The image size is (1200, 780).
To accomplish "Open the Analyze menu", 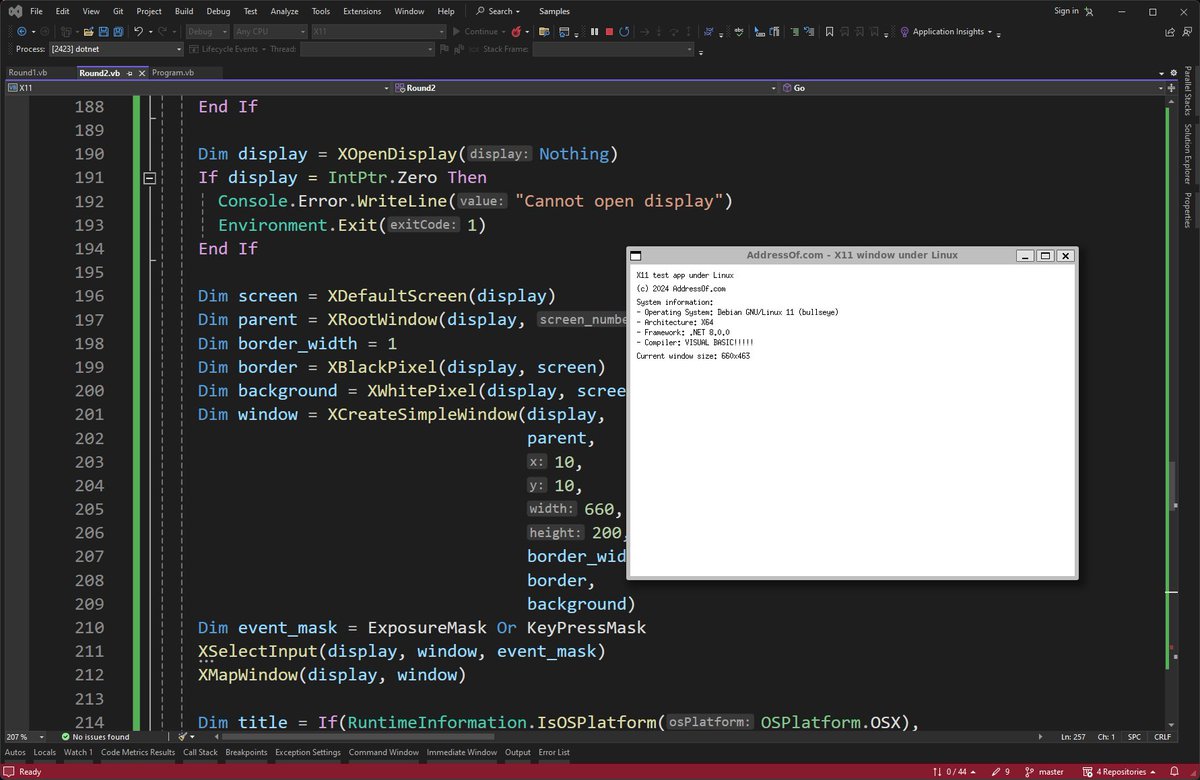I will pos(284,11).
